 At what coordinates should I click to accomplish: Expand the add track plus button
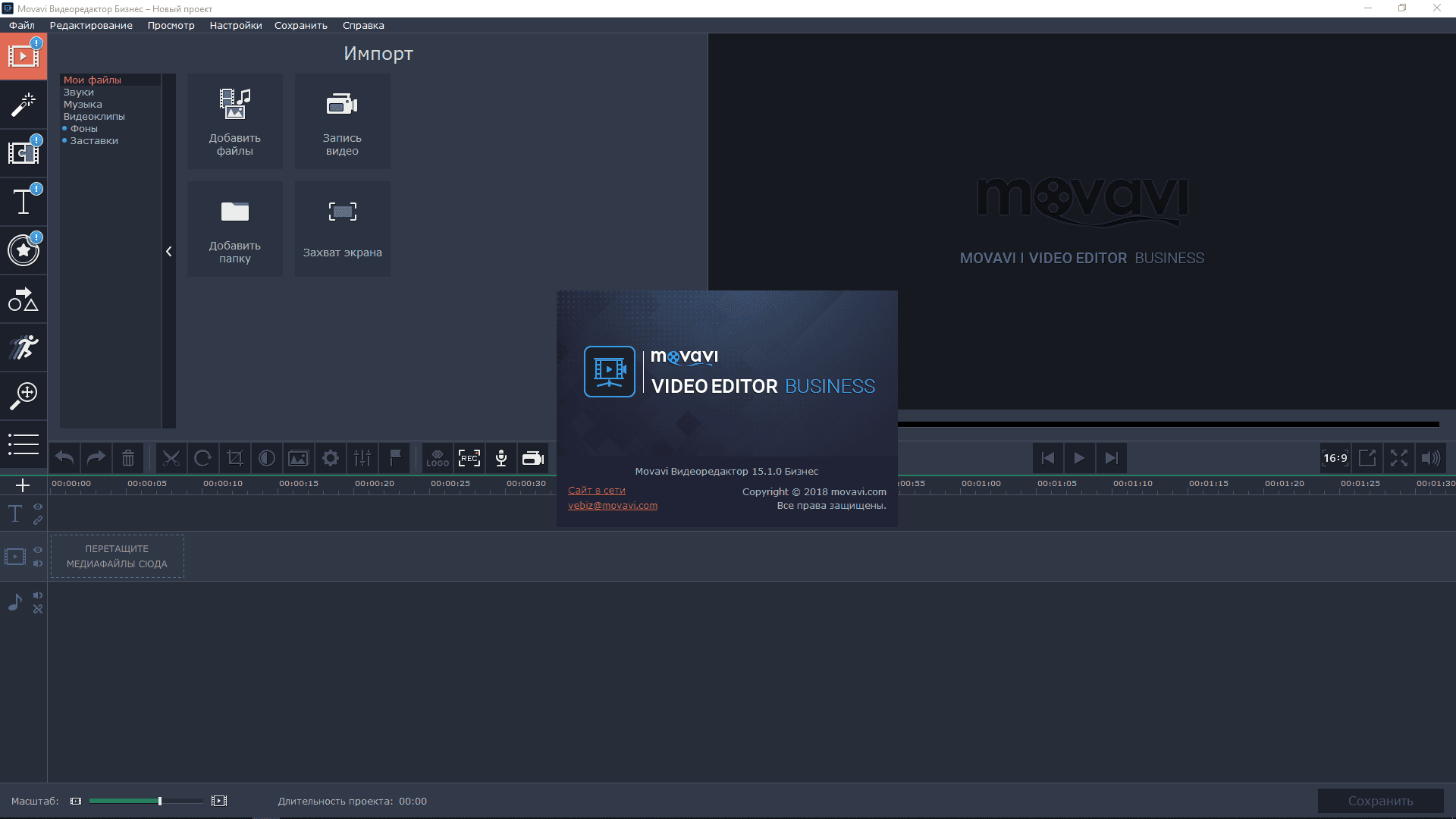coord(23,485)
